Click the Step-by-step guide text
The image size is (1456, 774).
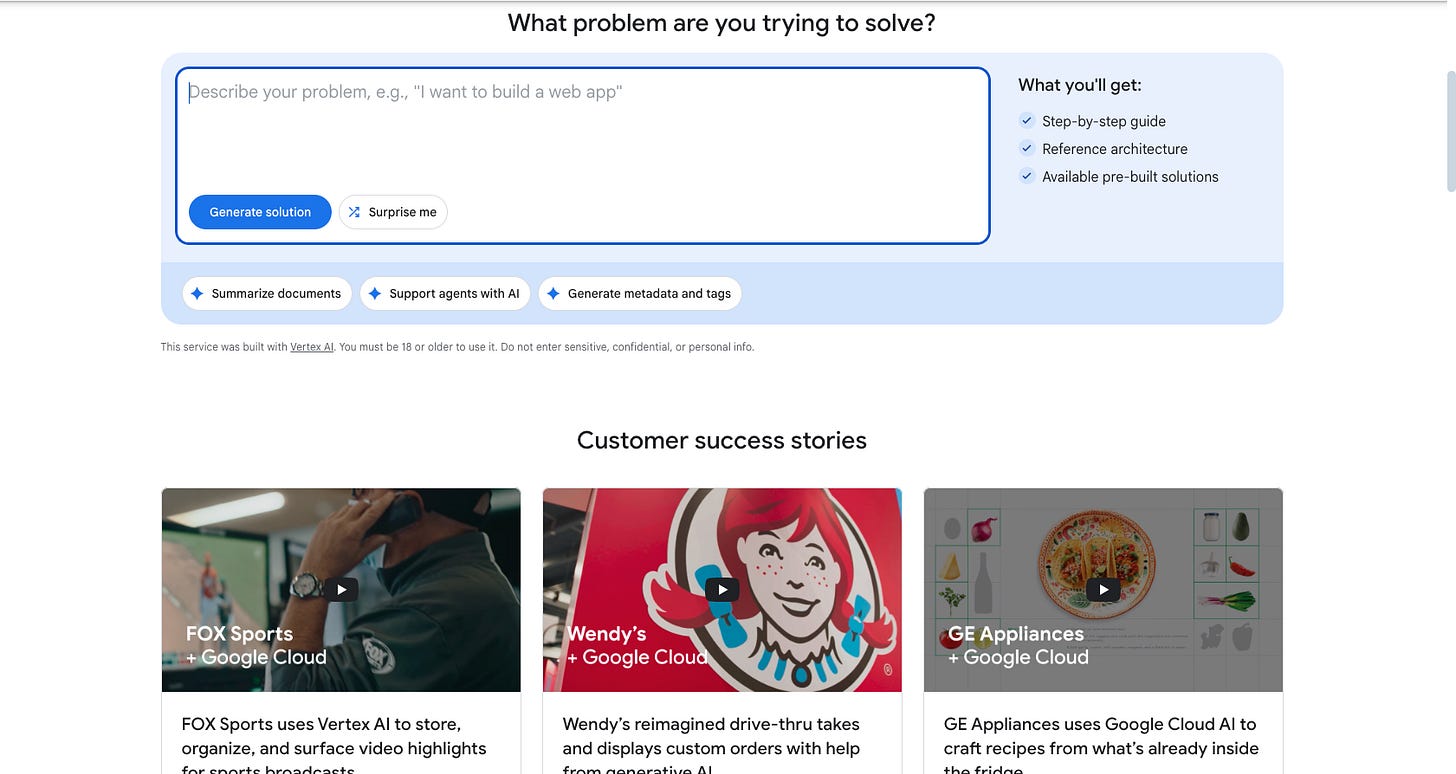tap(1104, 121)
